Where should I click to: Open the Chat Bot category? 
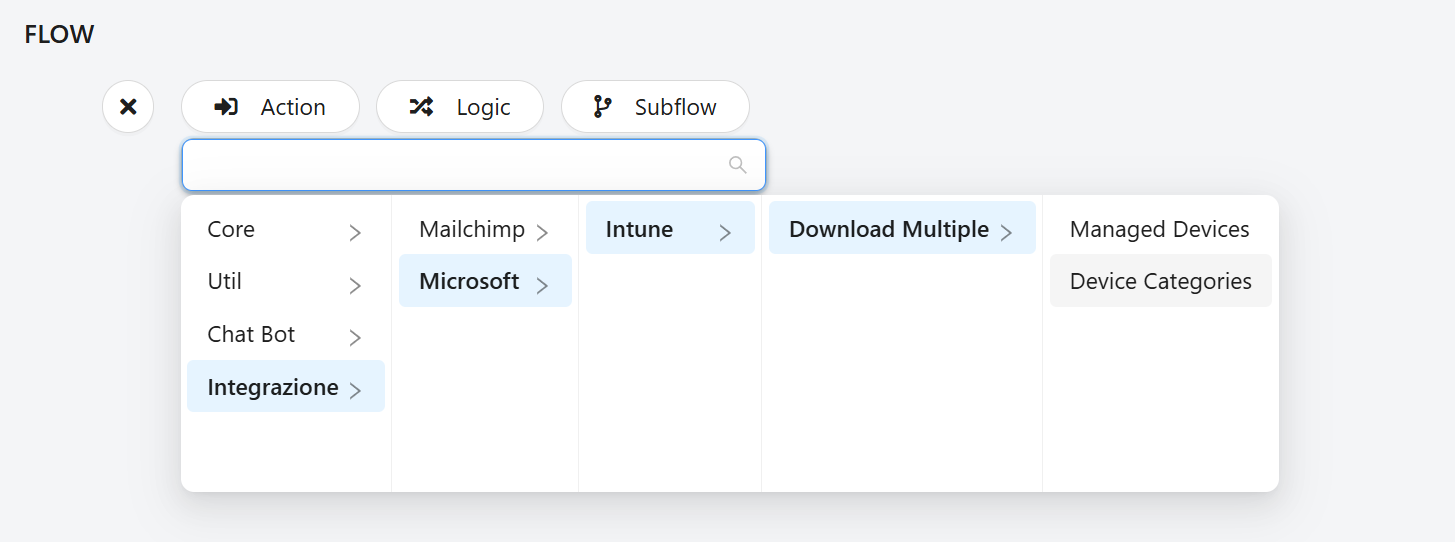(286, 334)
